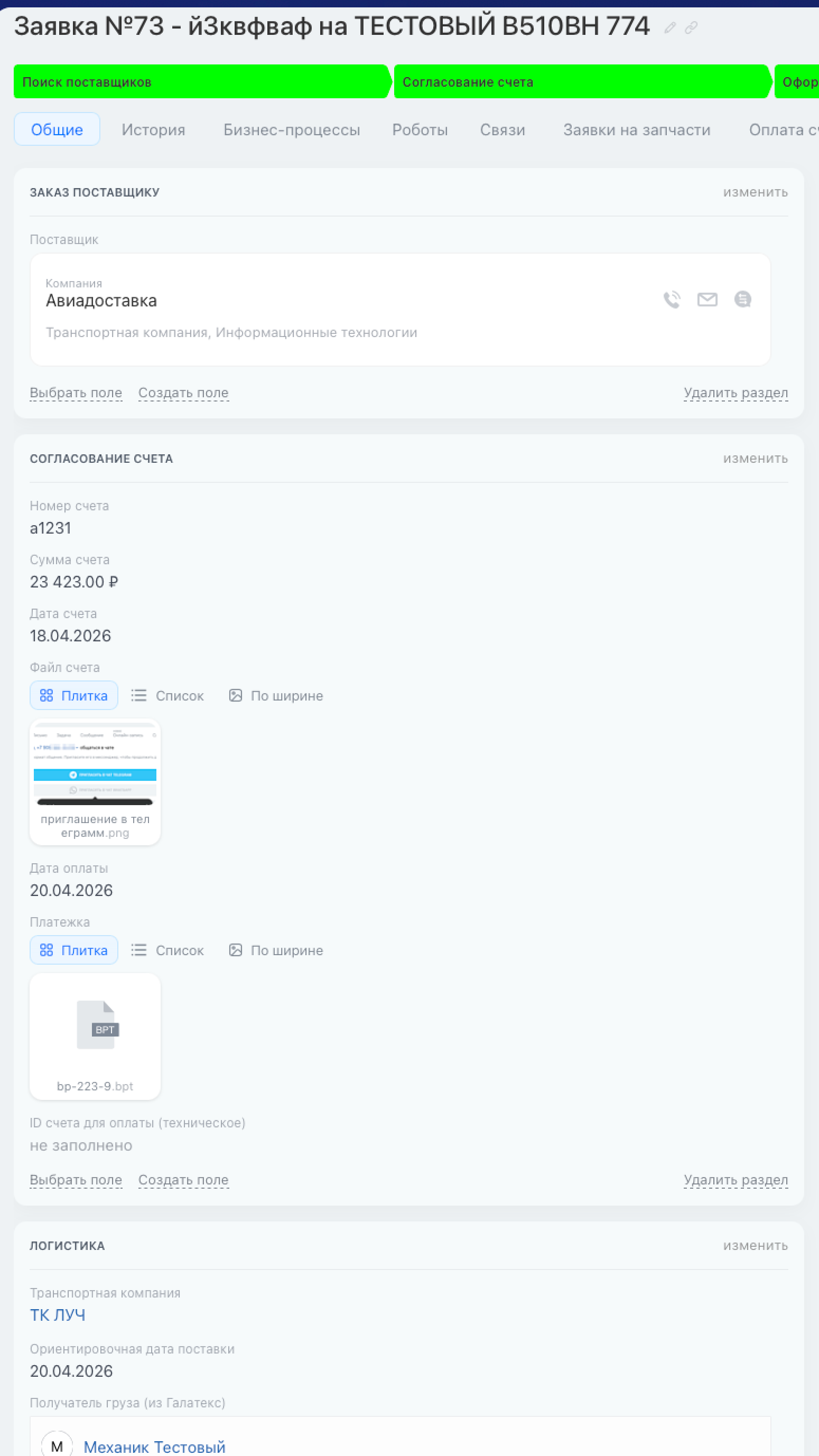
Task: Click Выбрать поле under Поставщик
Action: (76, 392)
